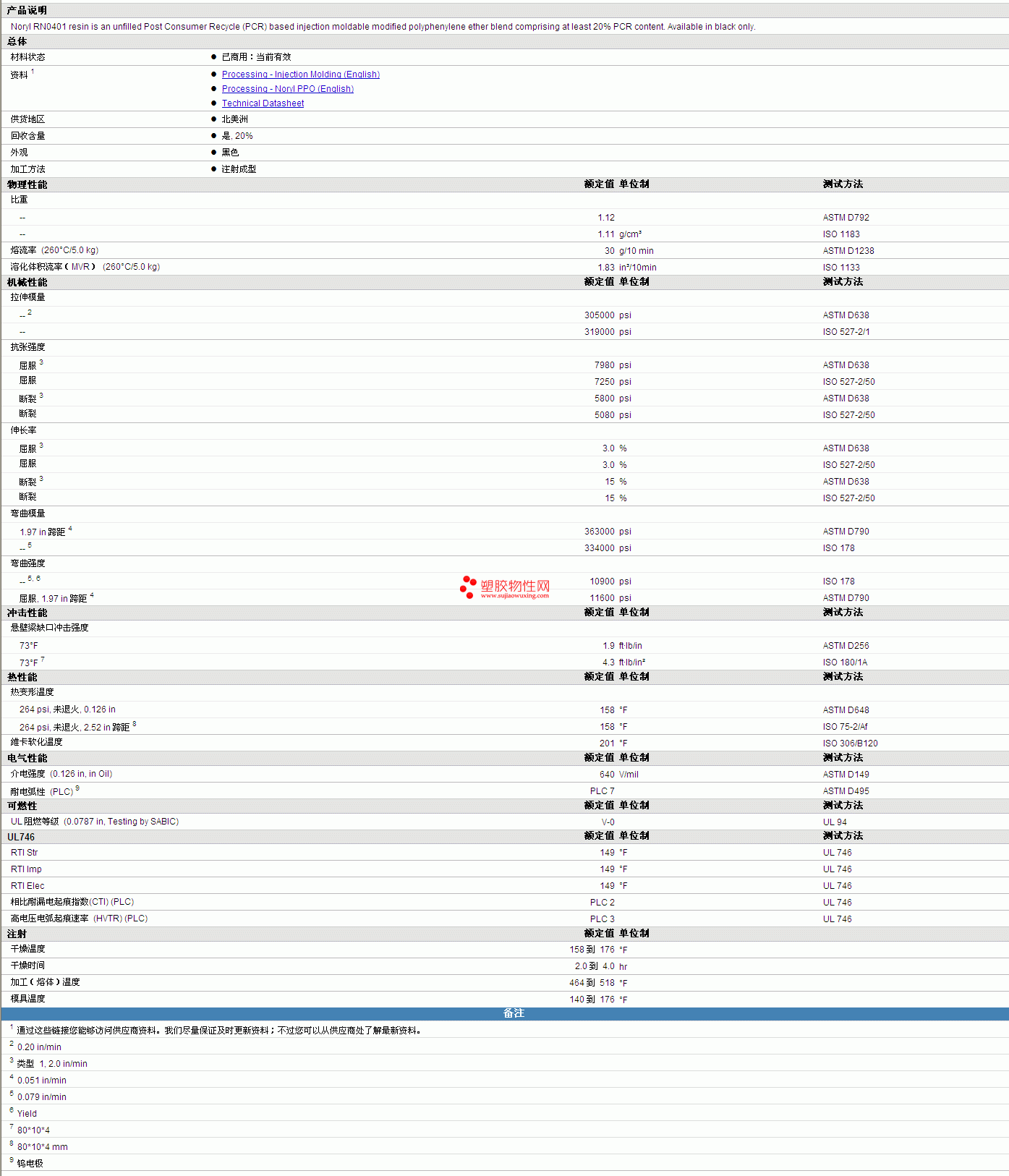The image size is (1009, 1176).
Task: Click the 机械性能 section header
Action: coord(27,282)
